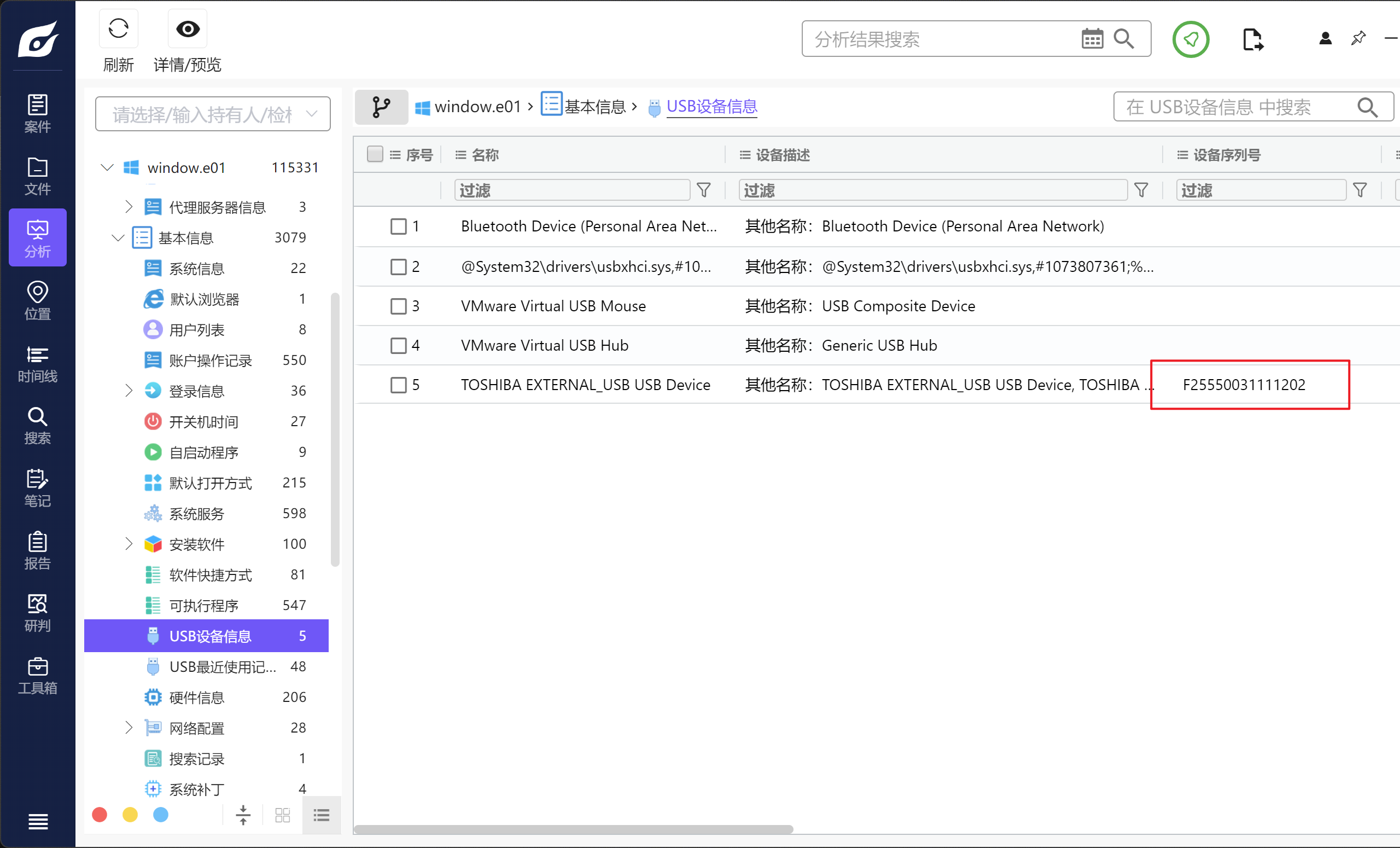The height and width of the screenshot is (848, 1400).
Task: Click filter funnel of 设备描述 column
Action: (x=1141, y=190)
